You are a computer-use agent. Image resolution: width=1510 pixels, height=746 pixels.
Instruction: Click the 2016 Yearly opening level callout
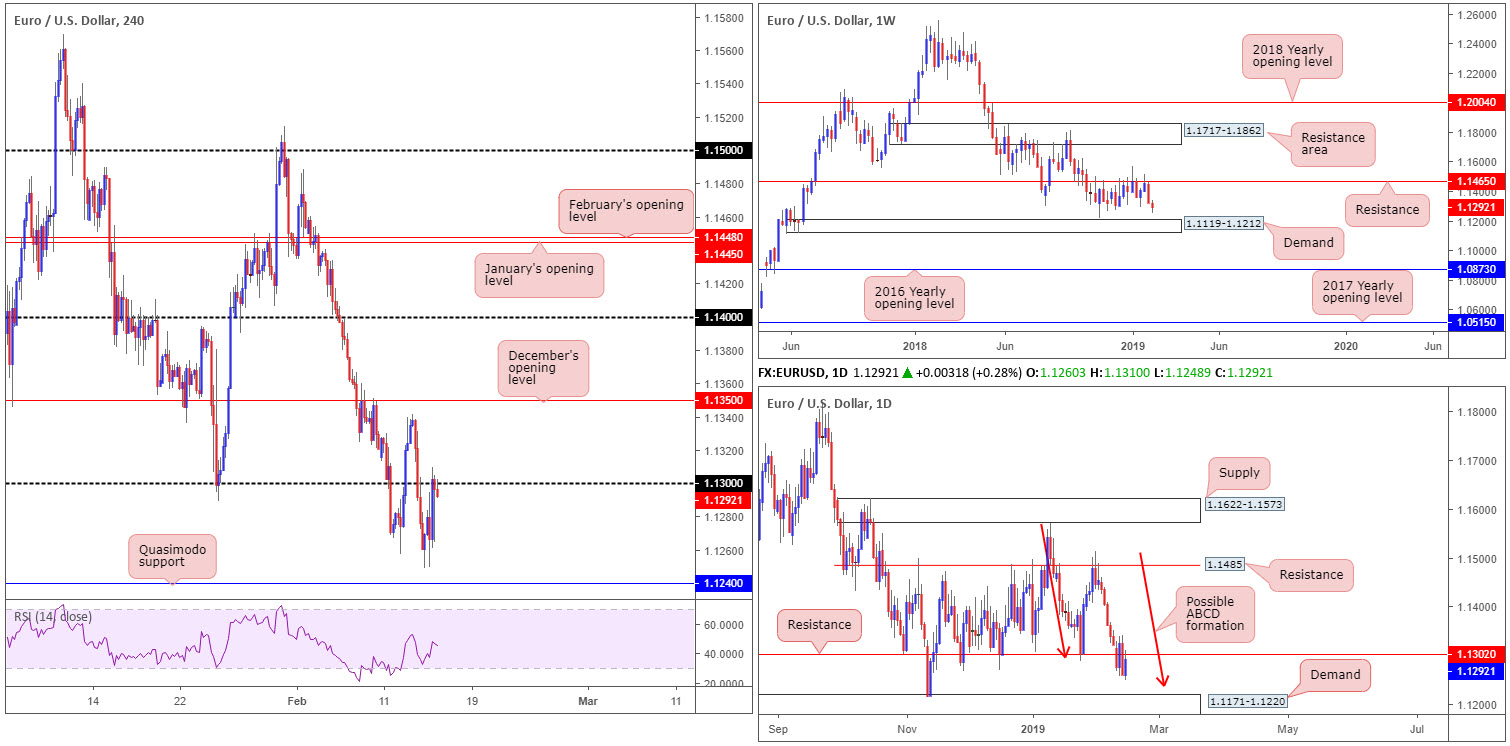click(913, 297)
